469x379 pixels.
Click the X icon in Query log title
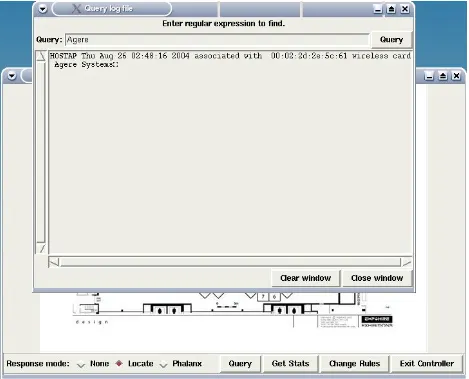click(76, 9)
